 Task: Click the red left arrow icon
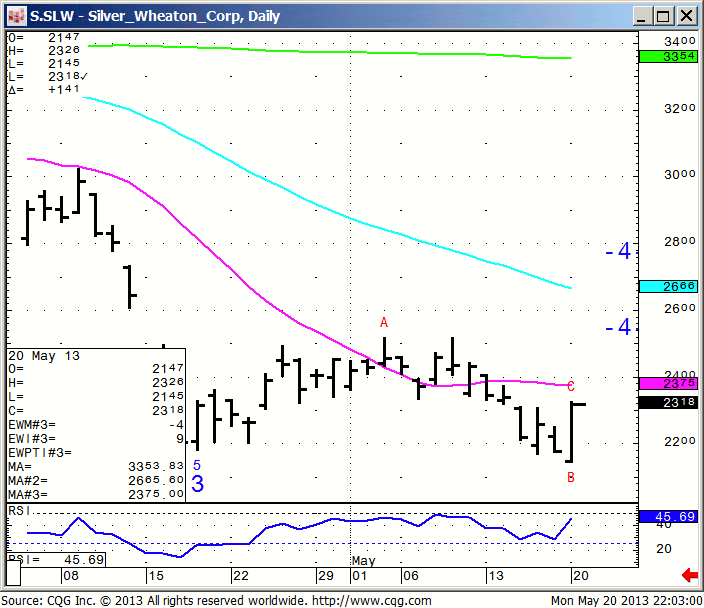coord(689,574)
